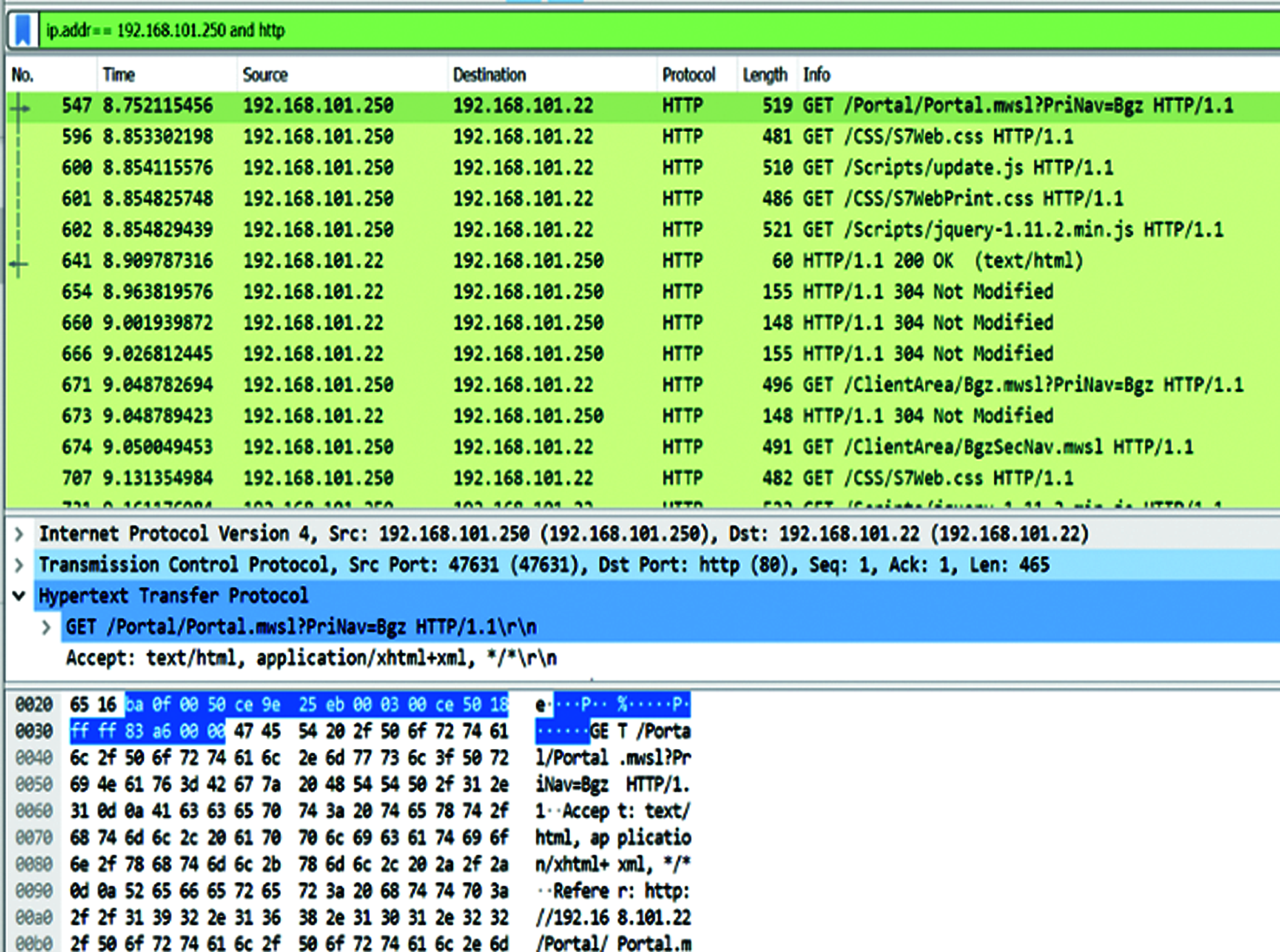Select packet 674 GET BgzSecNav.mwsl
This screenshot has height=952, width=1280.
pos(525,447)
